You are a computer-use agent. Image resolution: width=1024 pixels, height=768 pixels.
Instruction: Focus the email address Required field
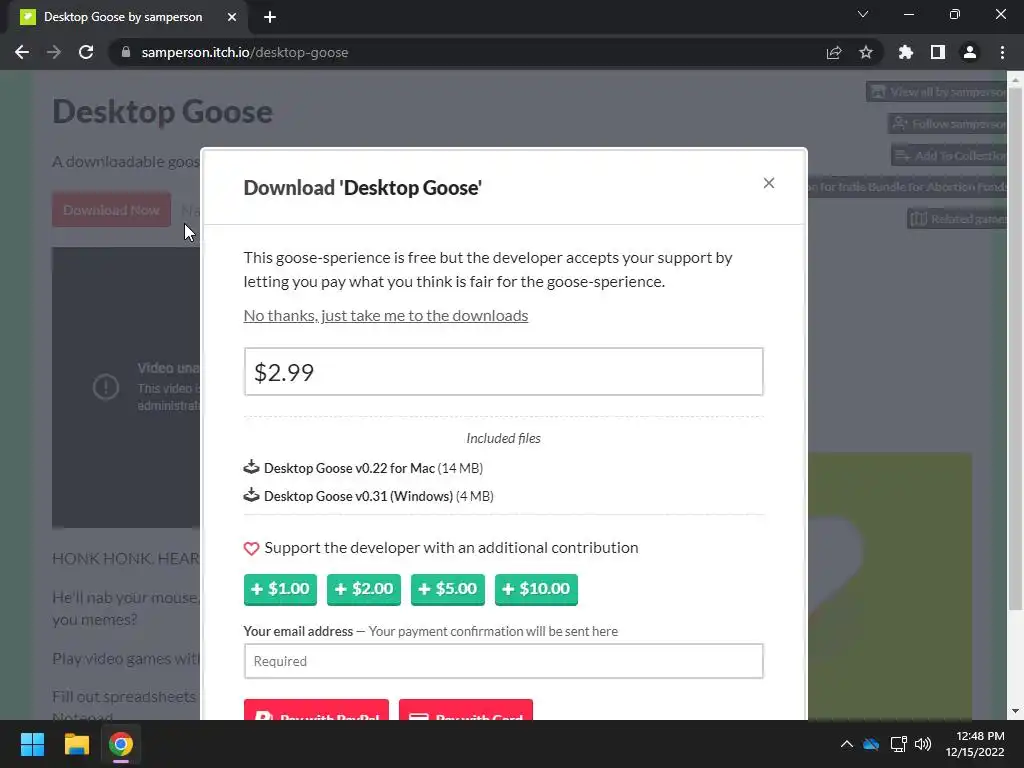click(x=503, y=661)
